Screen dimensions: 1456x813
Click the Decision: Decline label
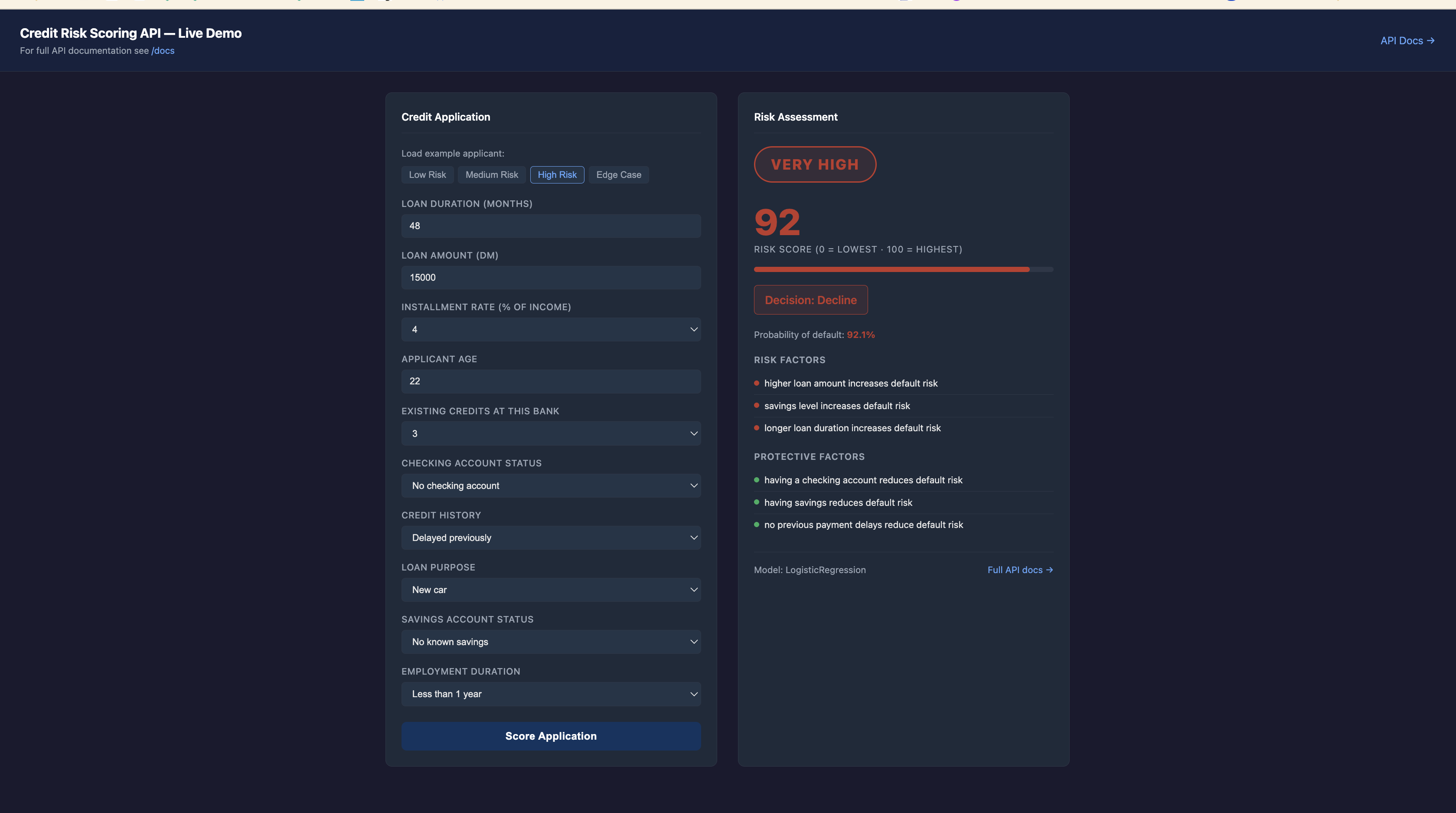(x=810, y=300)
